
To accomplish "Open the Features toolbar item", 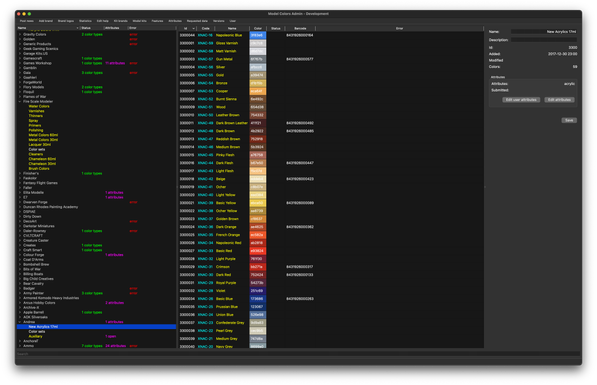I will point(157,21).
